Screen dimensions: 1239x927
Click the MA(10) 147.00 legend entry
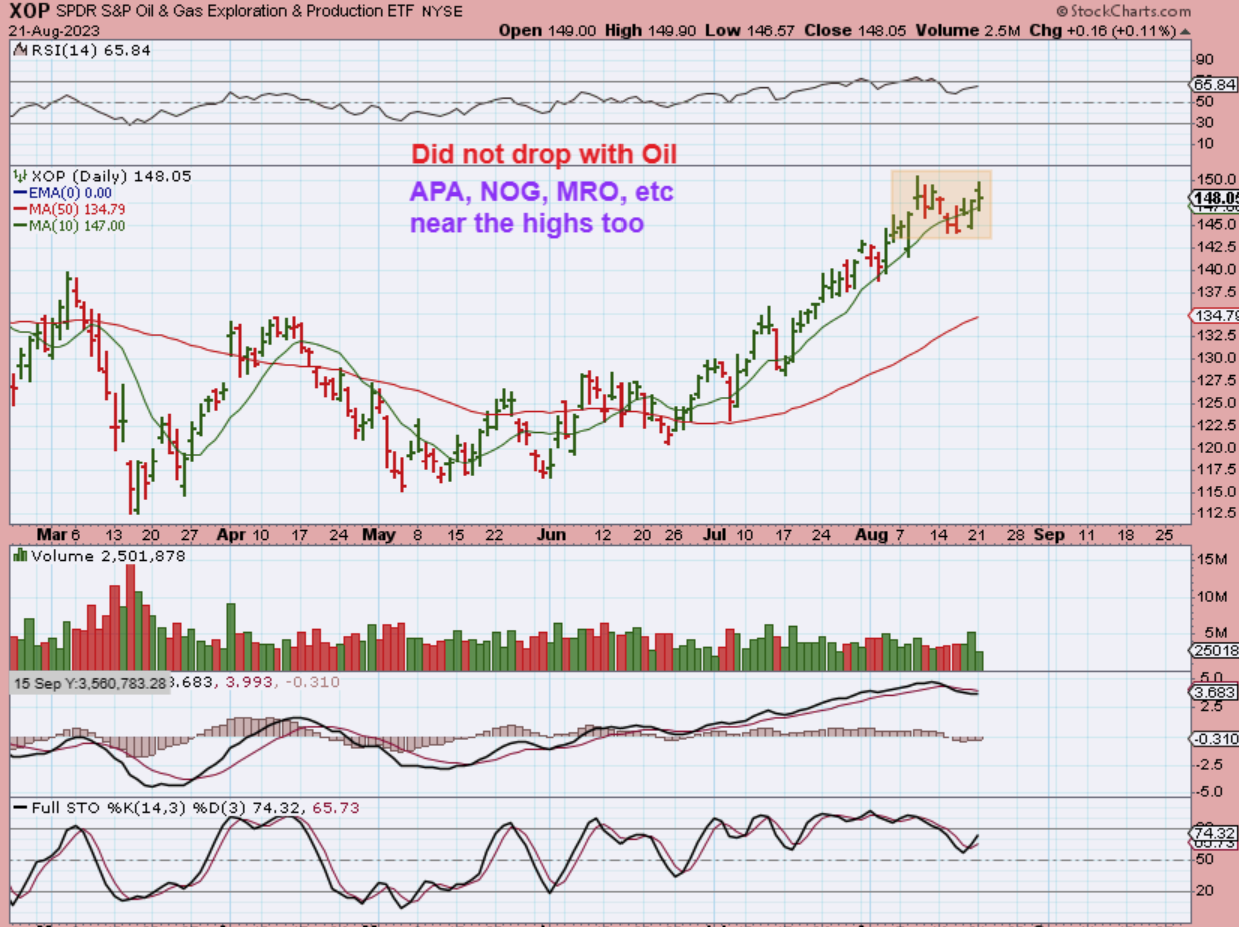pyautogui.click(x=68, y=226)
